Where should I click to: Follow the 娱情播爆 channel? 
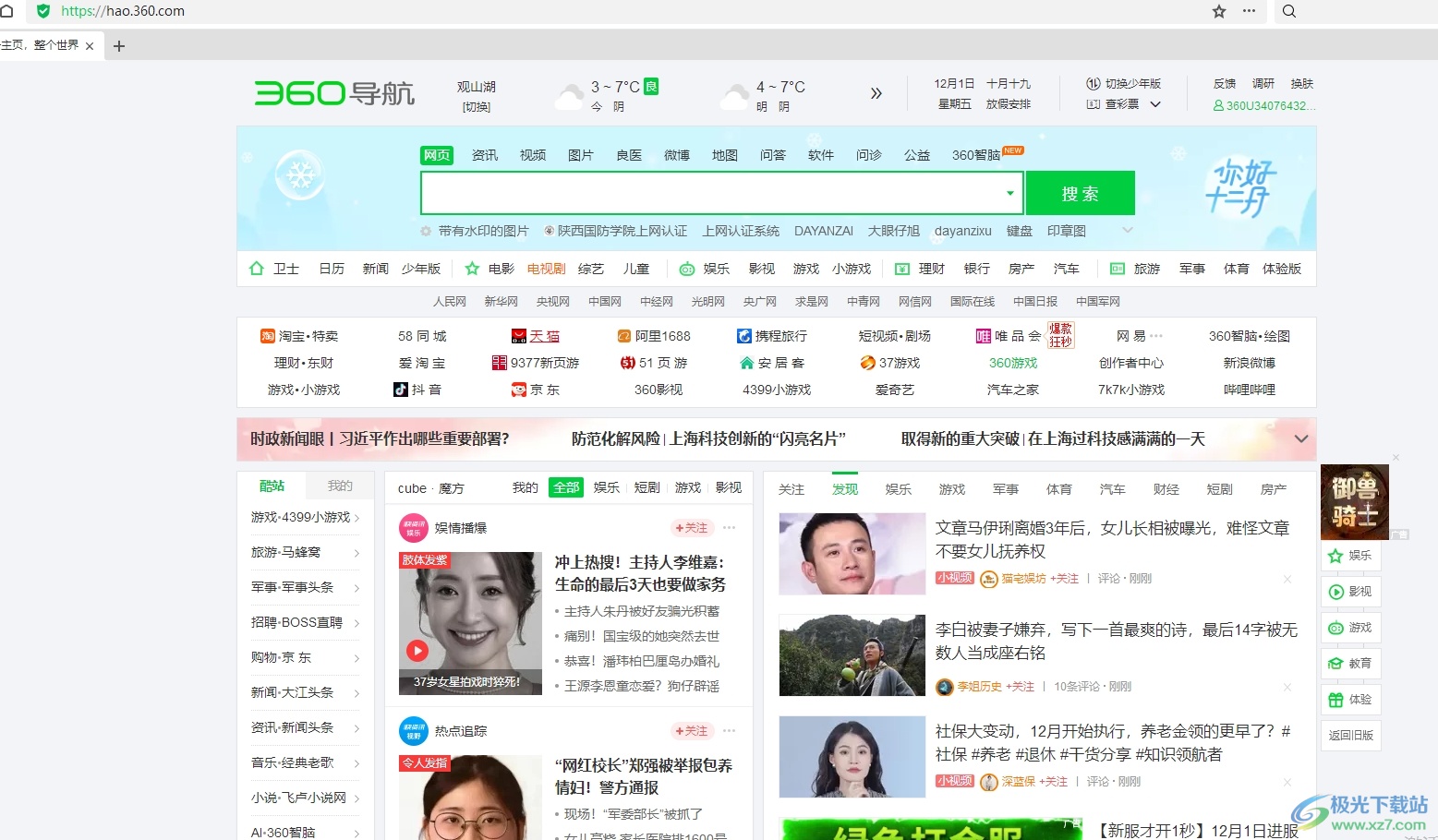coord(693,528)
